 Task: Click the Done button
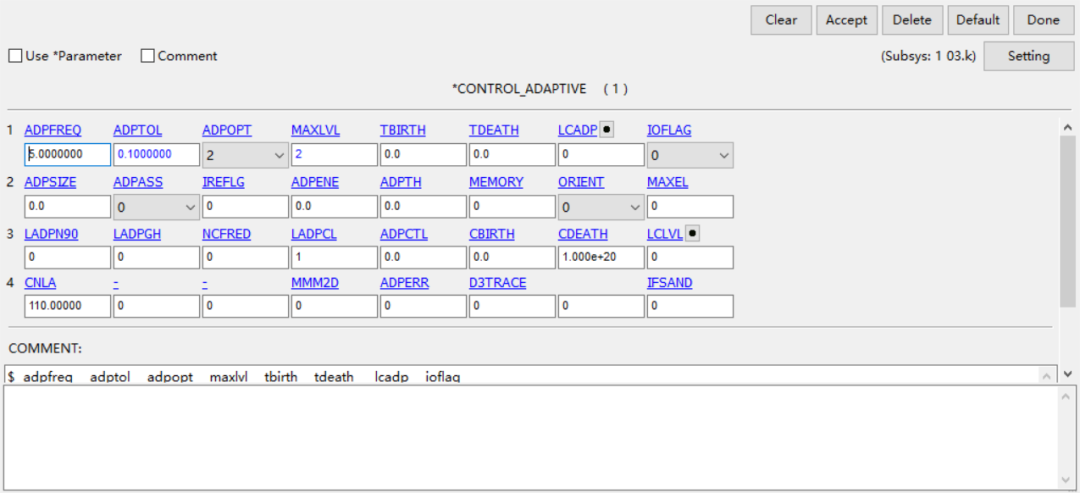pyautogui.click(x=1043, y=20)
